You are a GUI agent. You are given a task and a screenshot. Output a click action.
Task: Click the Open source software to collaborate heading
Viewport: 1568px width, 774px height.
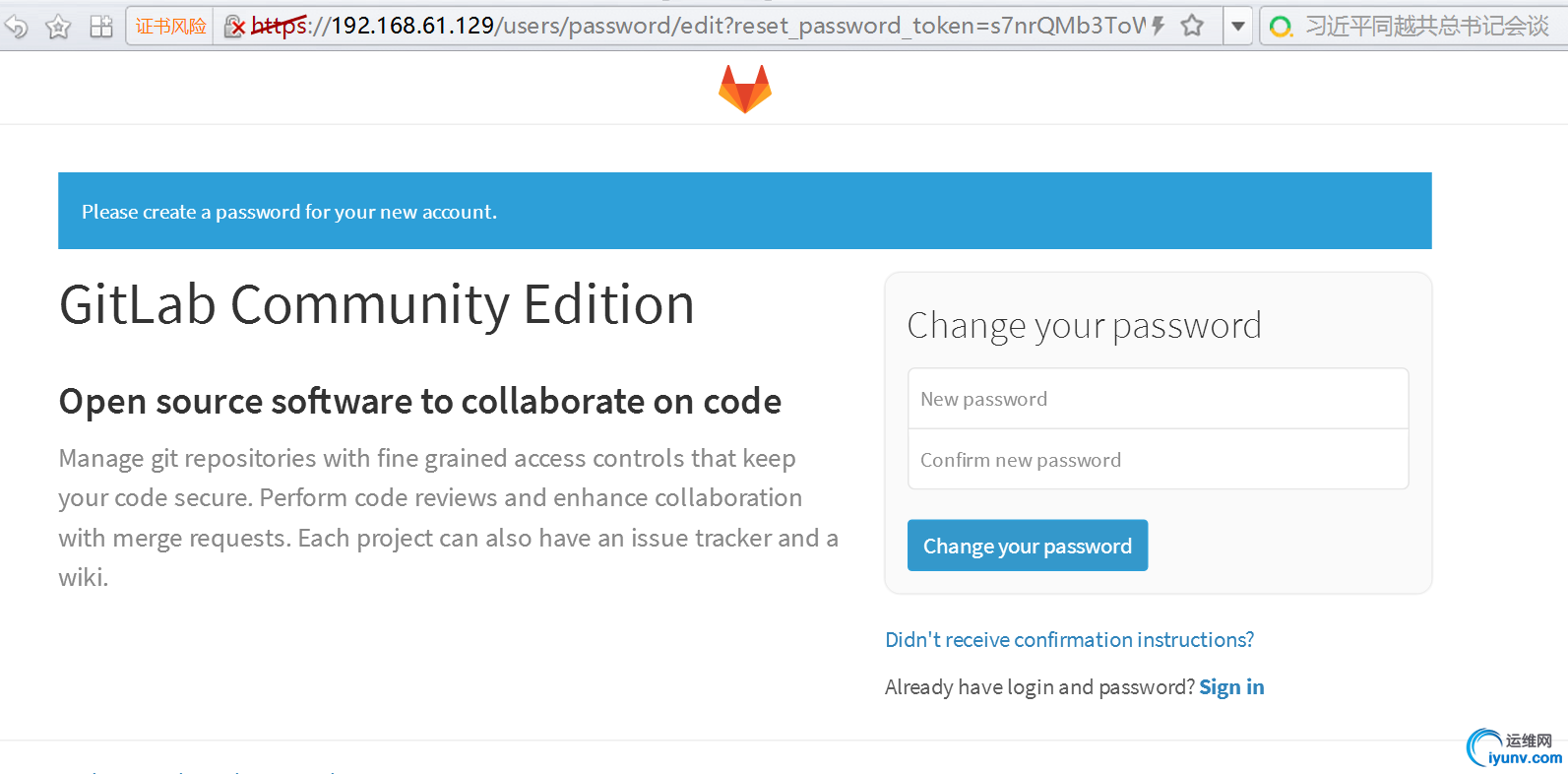(420, 402)
